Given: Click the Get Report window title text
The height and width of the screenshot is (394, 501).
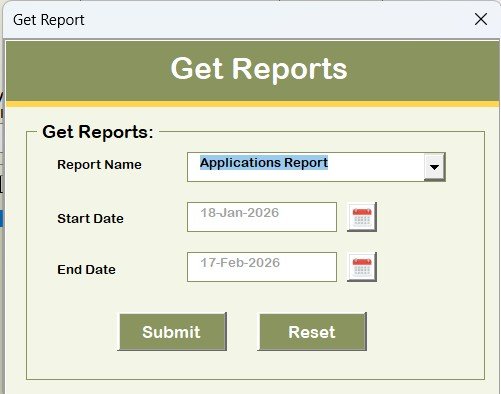Looking at the screenshot, I should tap(49, 20).
